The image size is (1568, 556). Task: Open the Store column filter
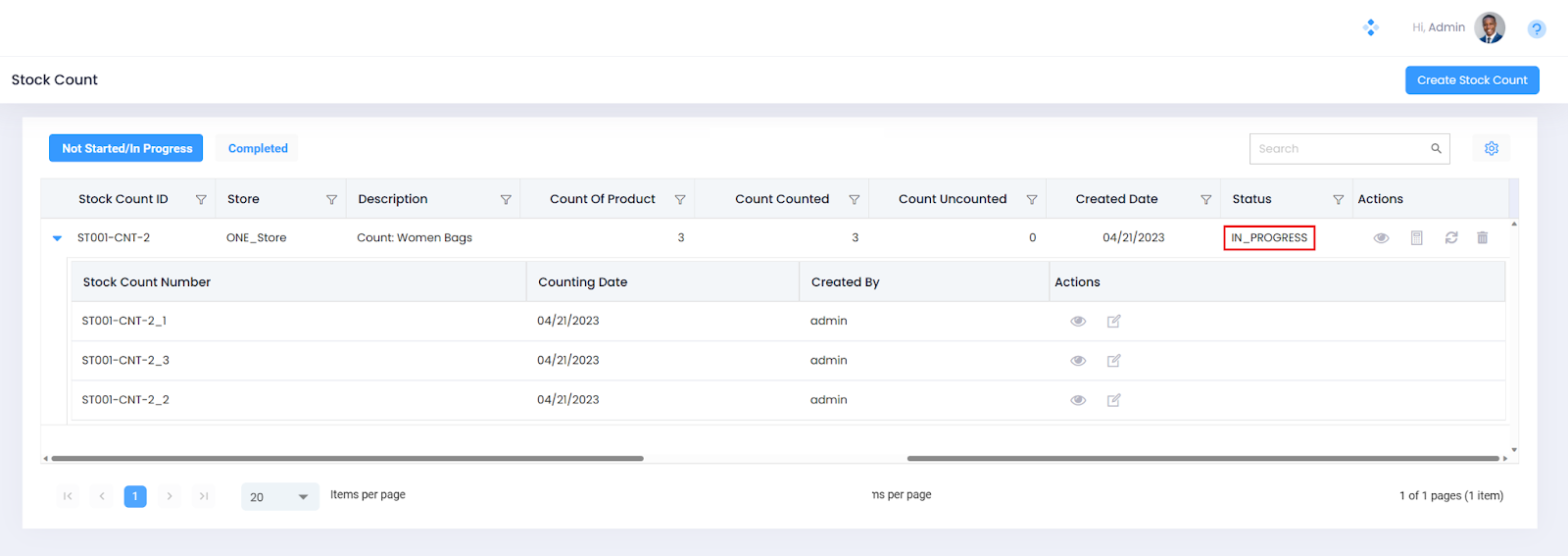coord(331,200)
